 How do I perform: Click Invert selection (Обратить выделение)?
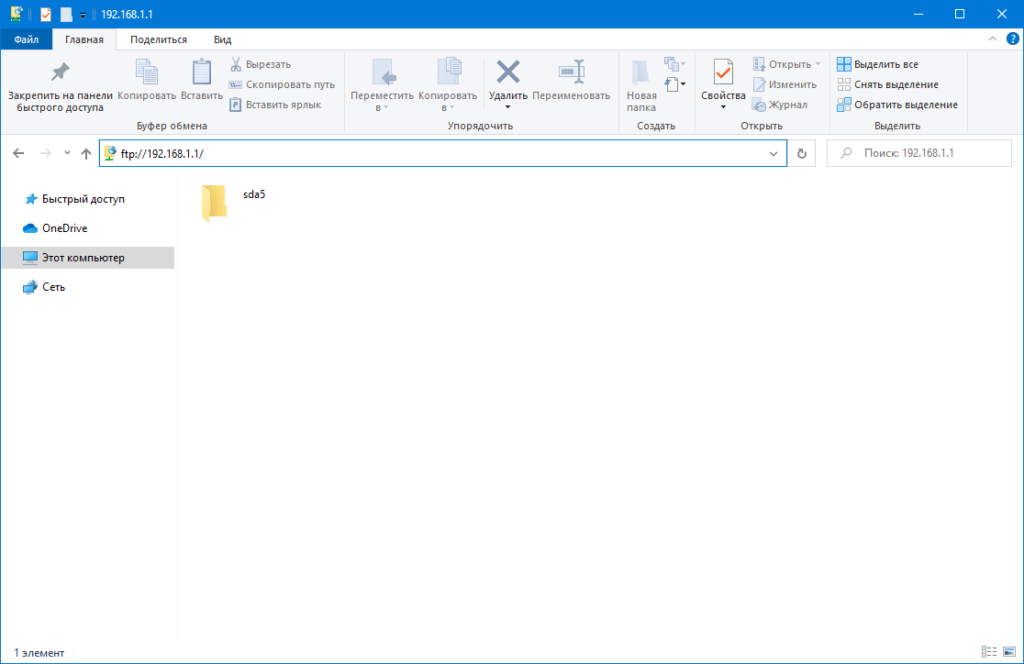[x=897, y=104]
